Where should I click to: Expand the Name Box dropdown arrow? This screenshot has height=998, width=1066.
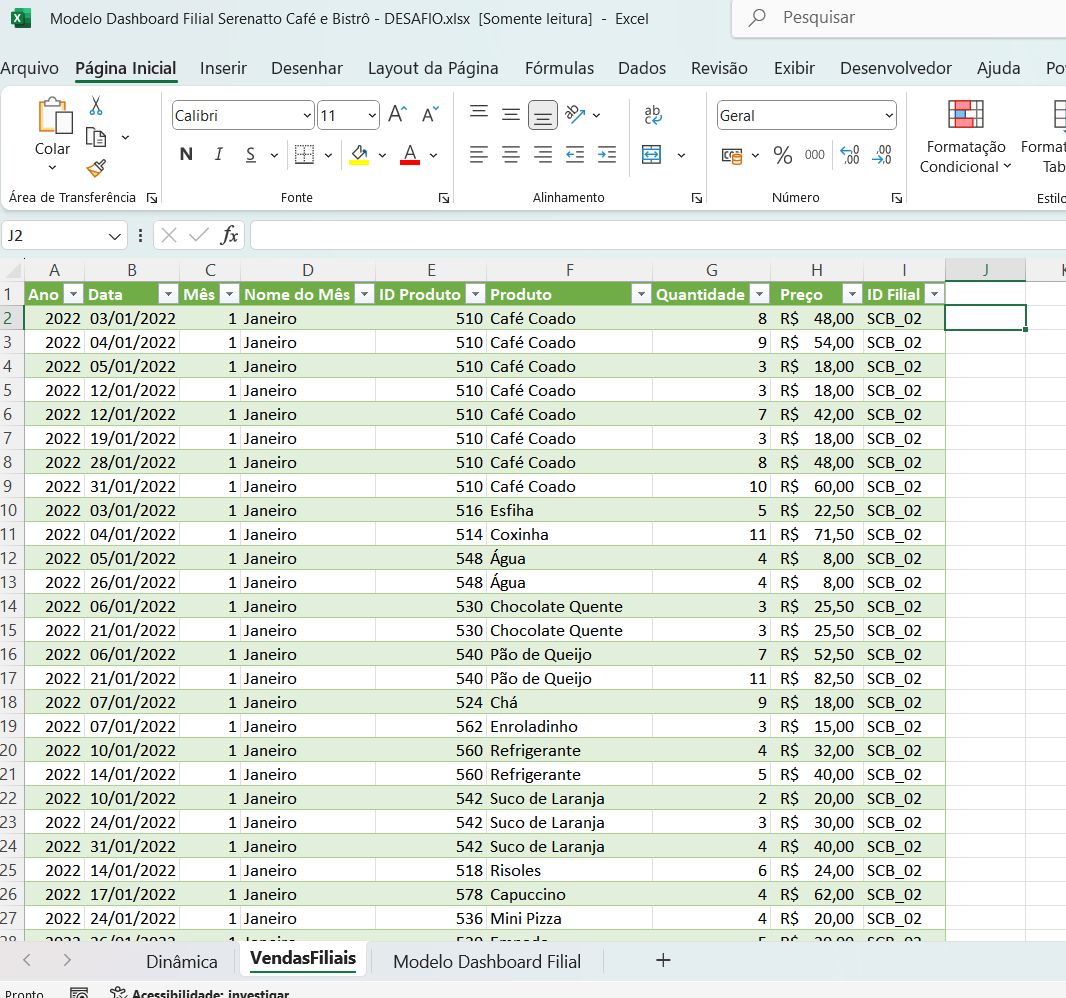pos(114,236)
